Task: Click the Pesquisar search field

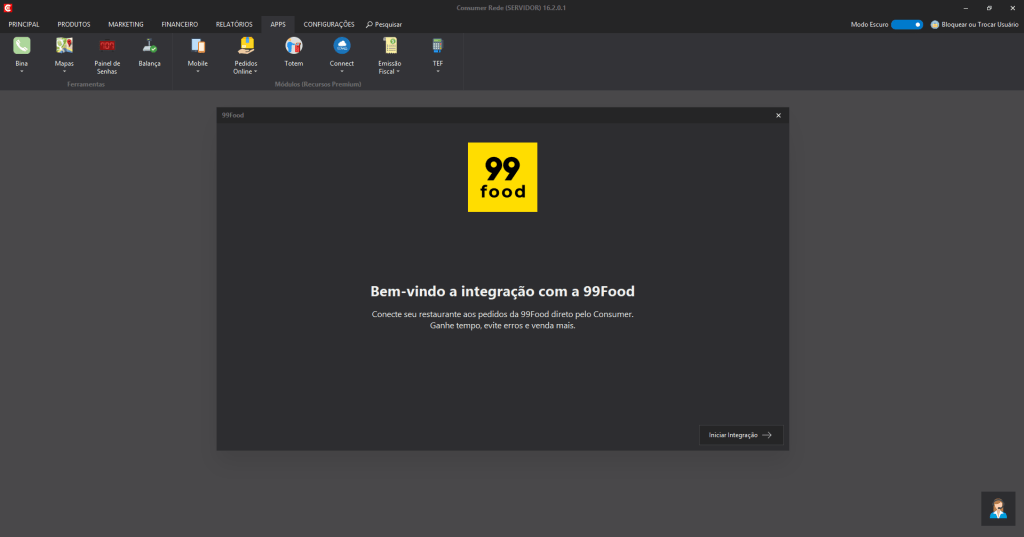Action: [384, 24]
